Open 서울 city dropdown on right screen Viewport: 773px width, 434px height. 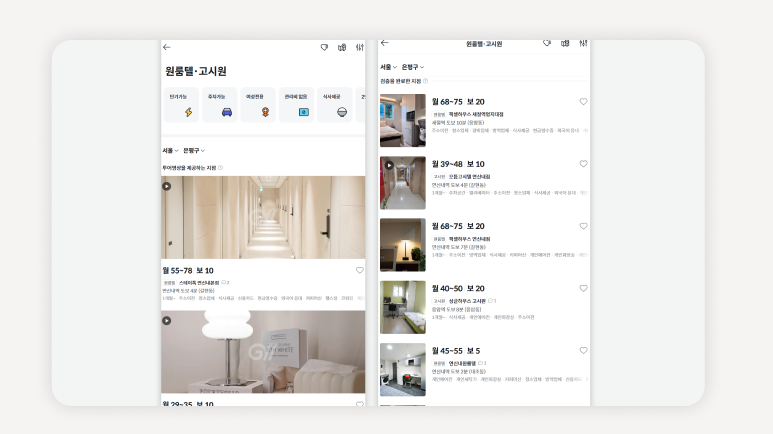tap(388, 67)
